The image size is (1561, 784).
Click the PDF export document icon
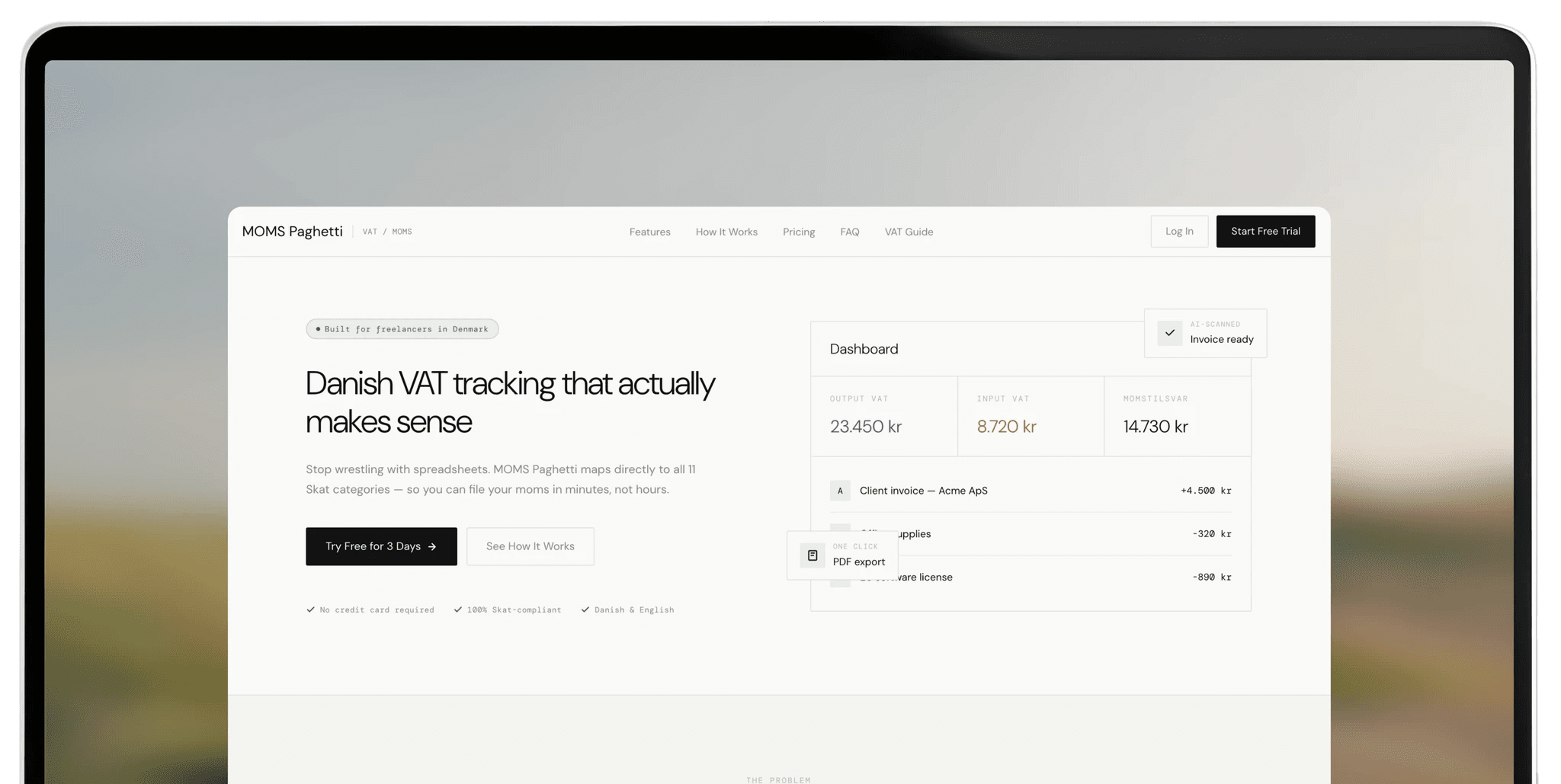coord(813,555)
